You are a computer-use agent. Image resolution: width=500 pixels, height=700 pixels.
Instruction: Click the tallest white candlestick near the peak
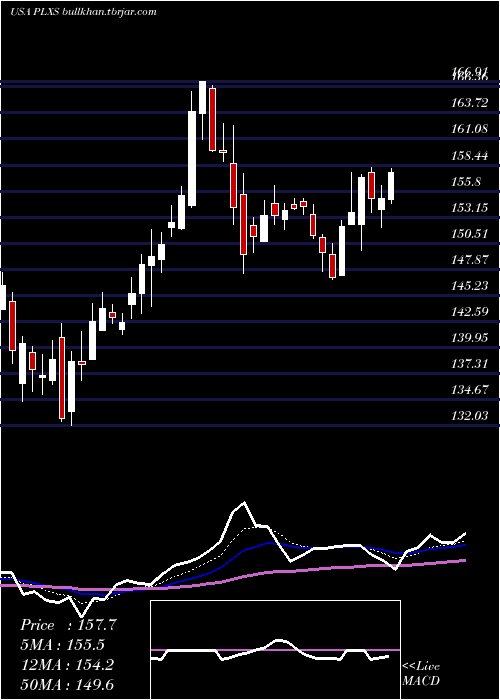pos(192,158)
